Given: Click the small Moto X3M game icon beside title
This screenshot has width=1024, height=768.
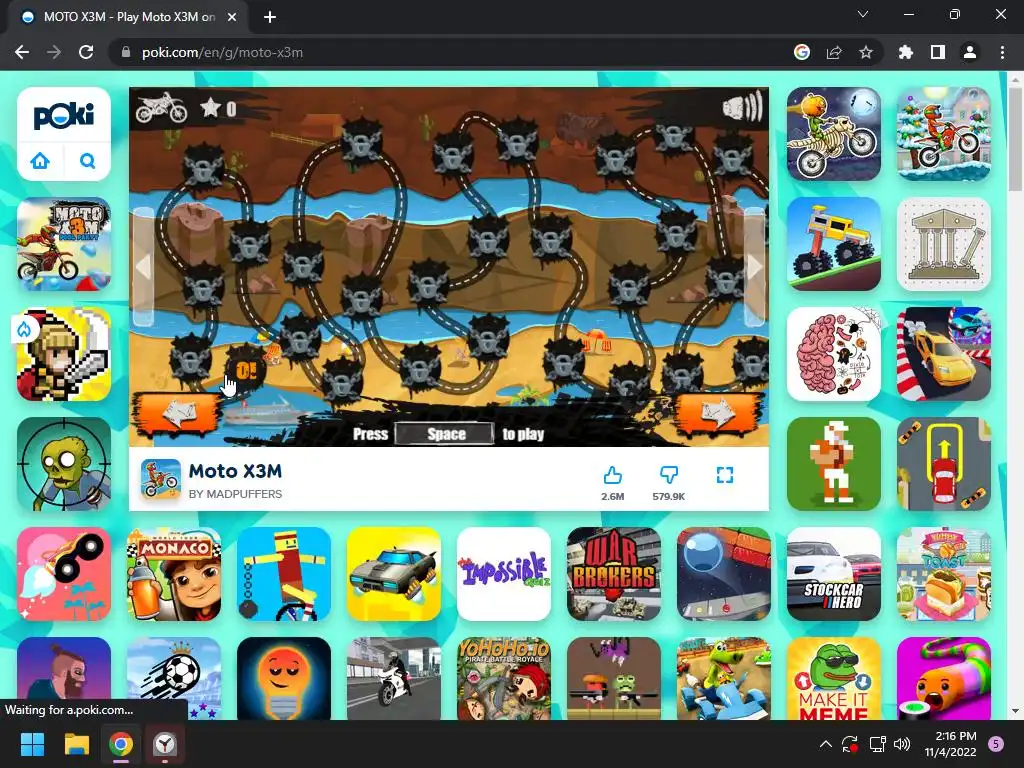Looking at the screenshot, I should [x=161, y=479].
